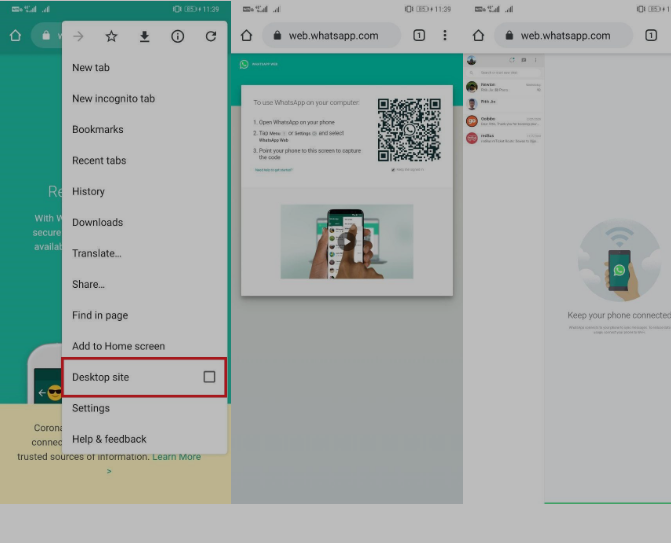Click the QR code image
Viewport: 671px width, 543px height.
click(x=409, y=130)
